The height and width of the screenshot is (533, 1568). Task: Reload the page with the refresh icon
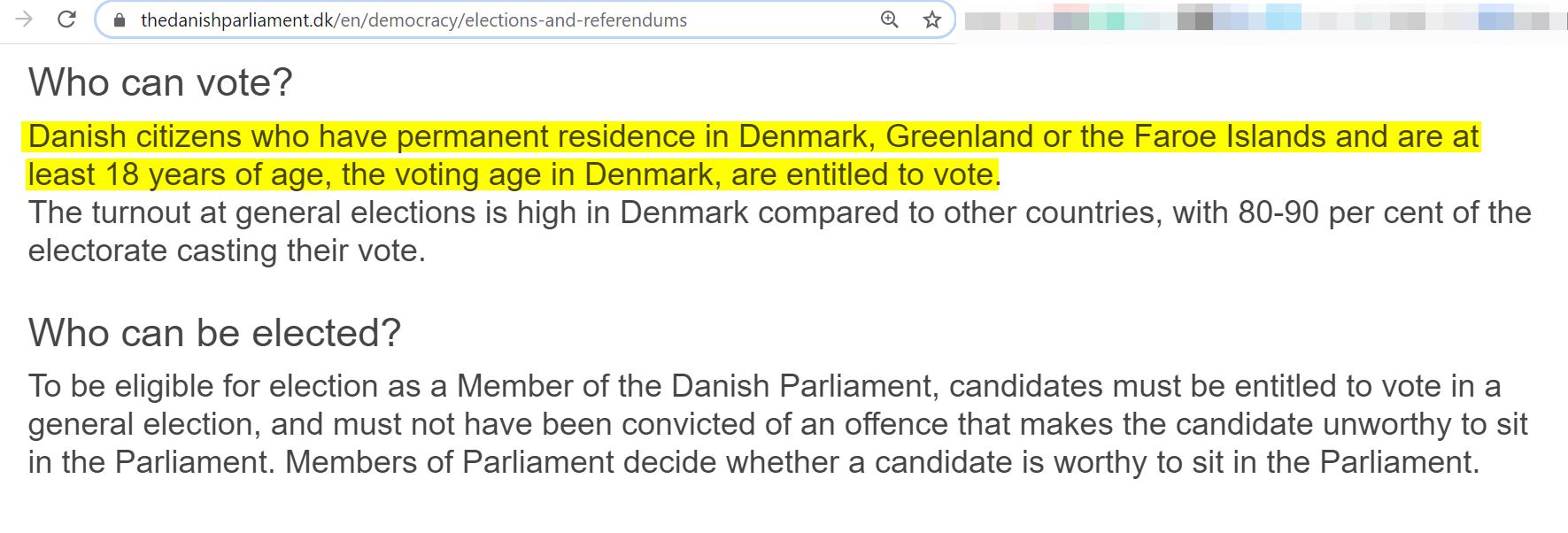(x=66, y=19)
